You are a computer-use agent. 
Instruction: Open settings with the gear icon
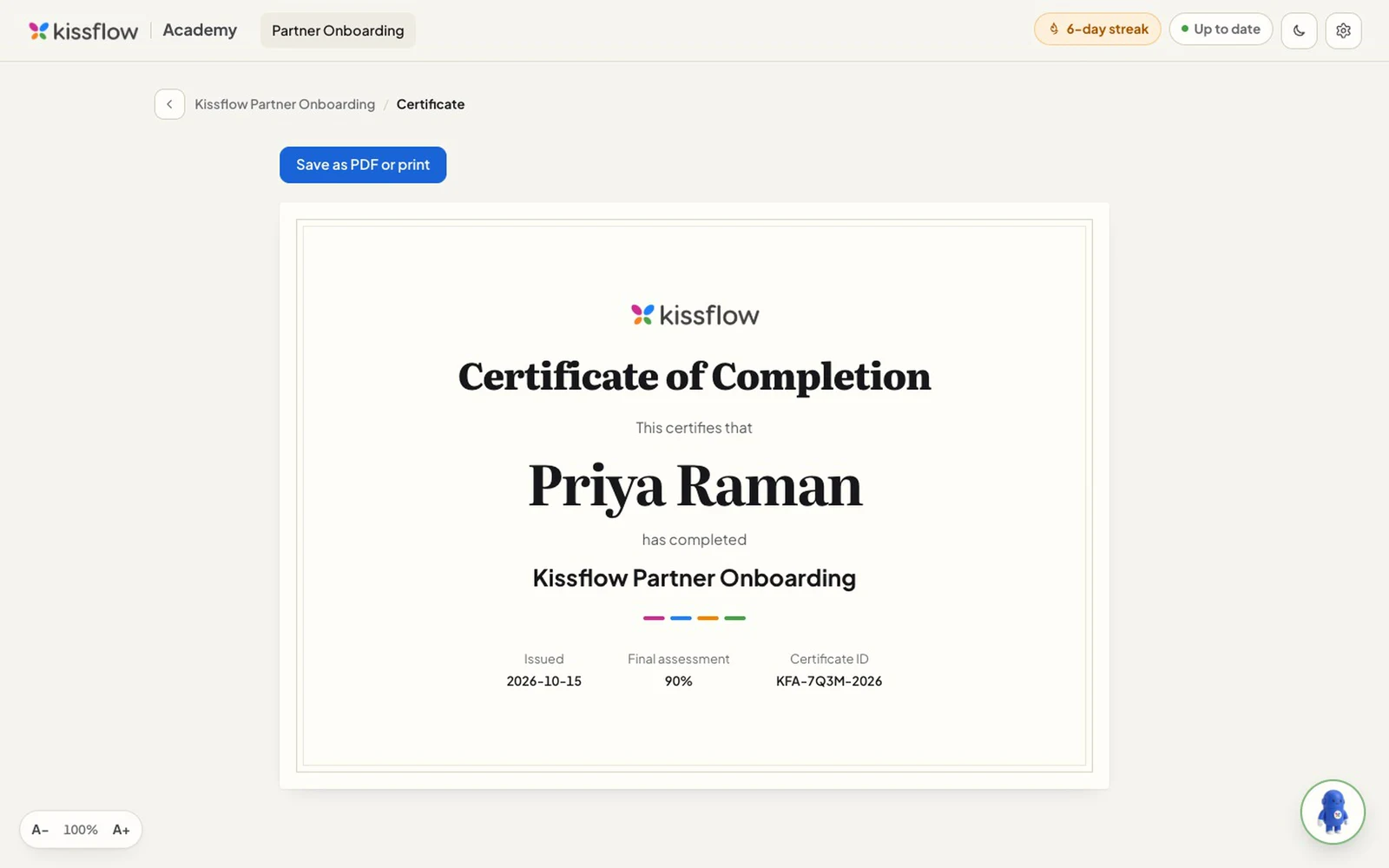(1343, 30)
